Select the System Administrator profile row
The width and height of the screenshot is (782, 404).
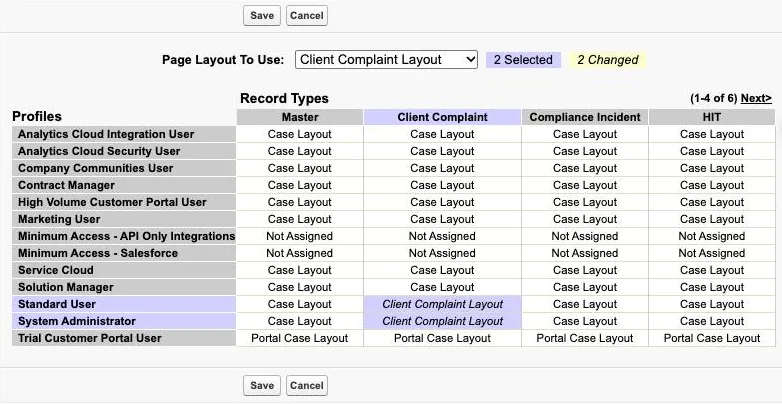pyautogui.click(x=124, y=321)
